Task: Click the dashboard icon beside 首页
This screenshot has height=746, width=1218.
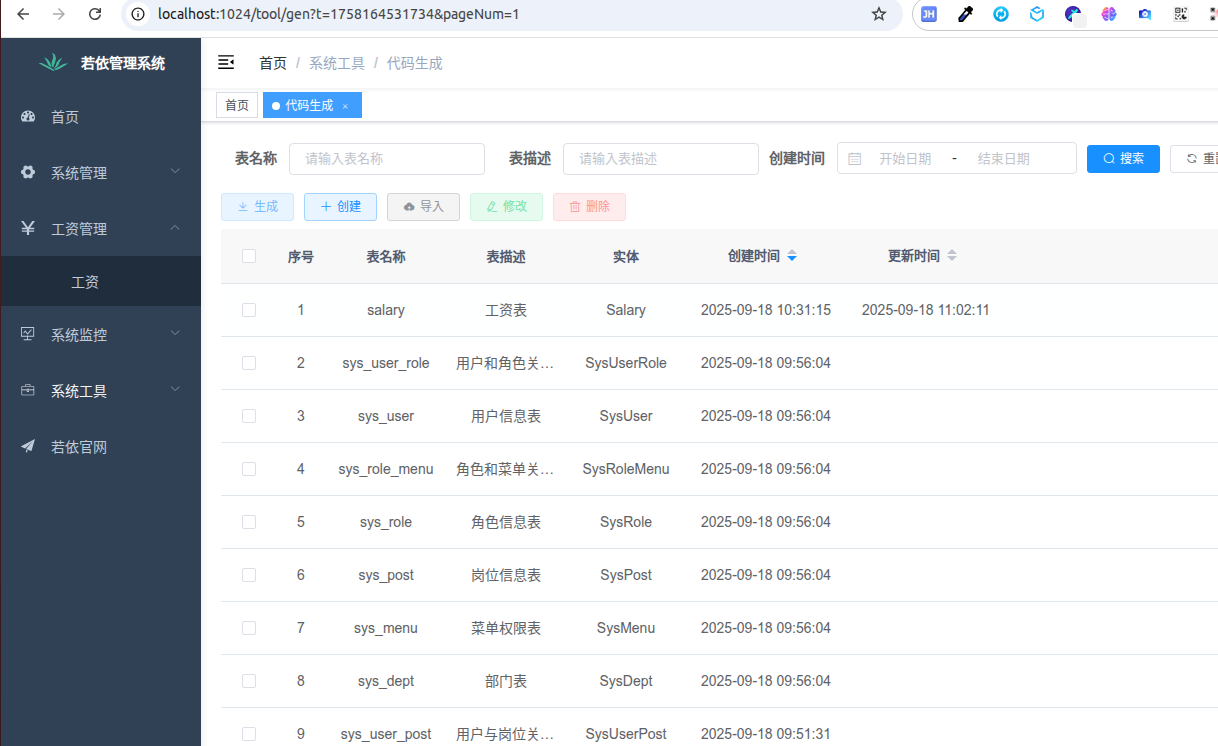Action: pos(28,117)
